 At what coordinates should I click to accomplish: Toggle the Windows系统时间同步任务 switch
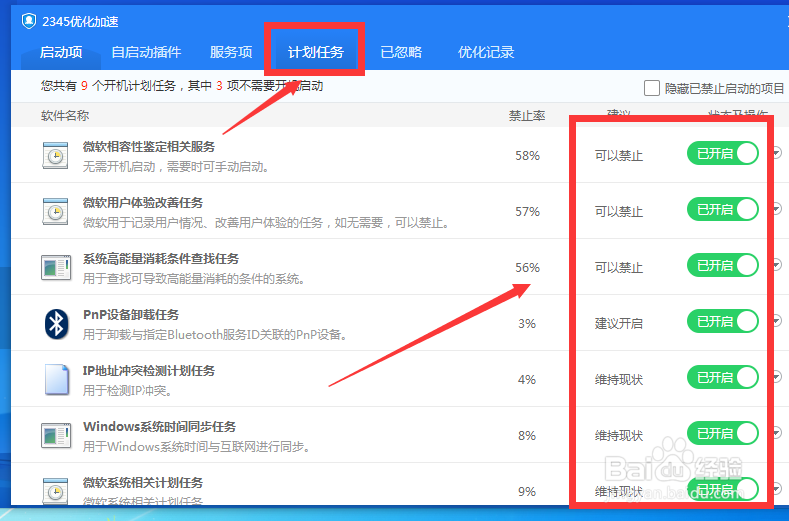[x=723, y=433]
